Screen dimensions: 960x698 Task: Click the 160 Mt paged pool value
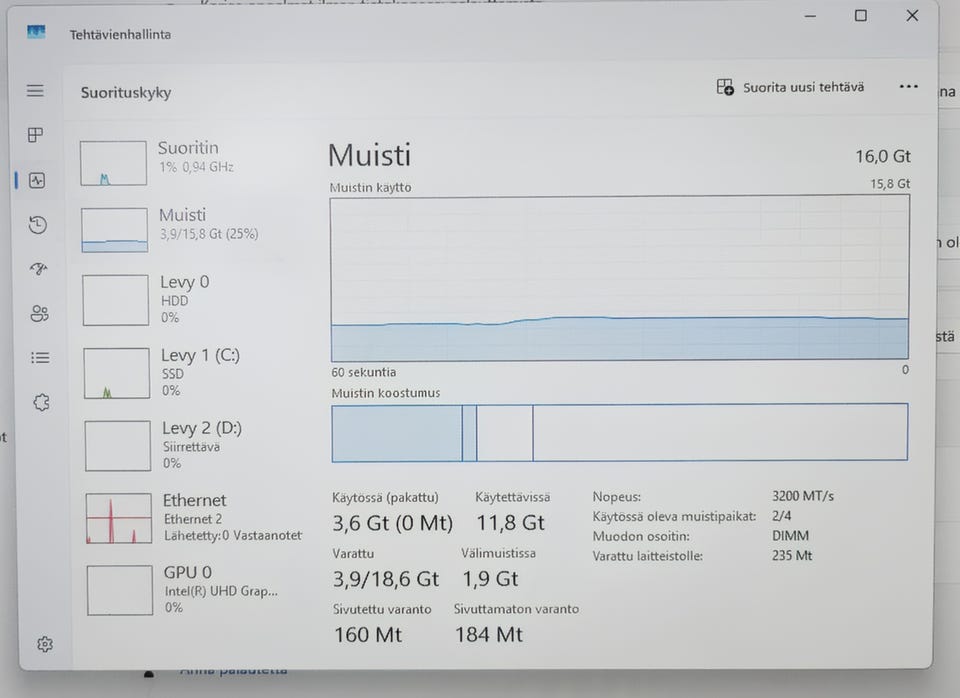(x=368, y=635)
